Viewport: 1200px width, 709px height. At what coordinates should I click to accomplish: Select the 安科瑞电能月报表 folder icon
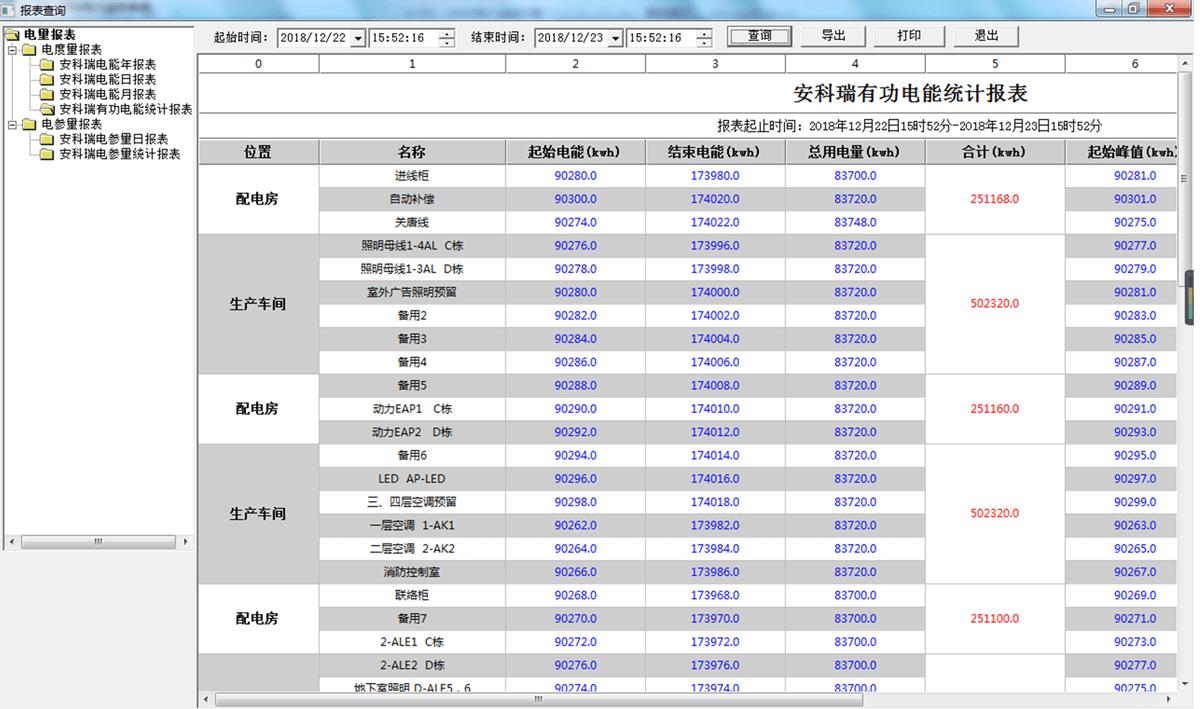pos(46,94)
